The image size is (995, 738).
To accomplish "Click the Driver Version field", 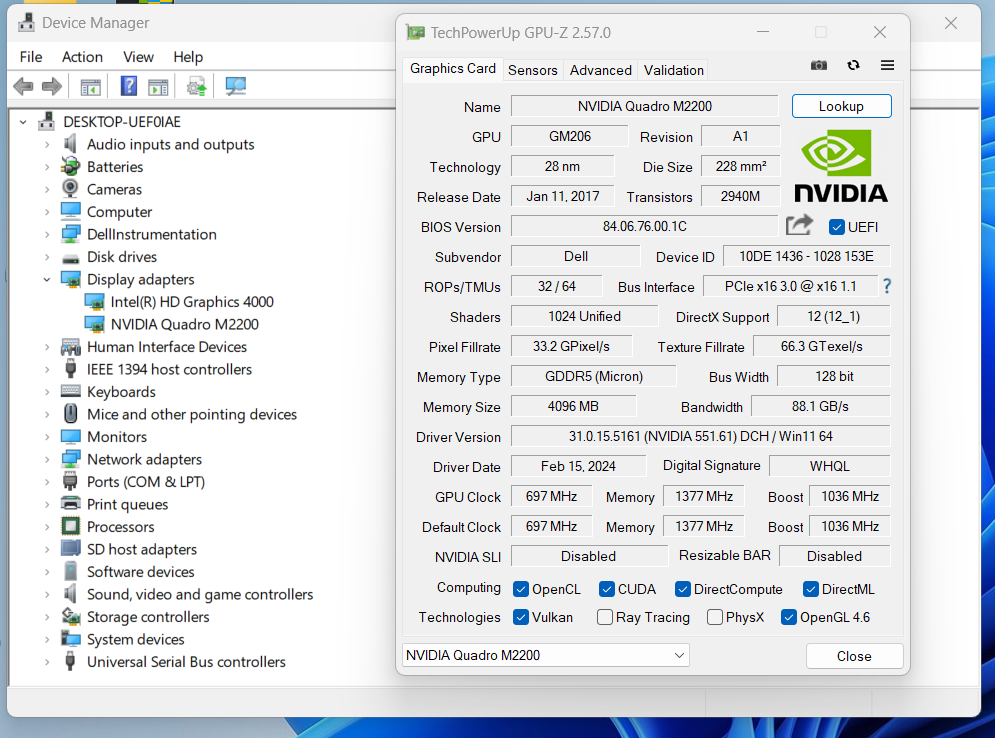I will (701, 436).
